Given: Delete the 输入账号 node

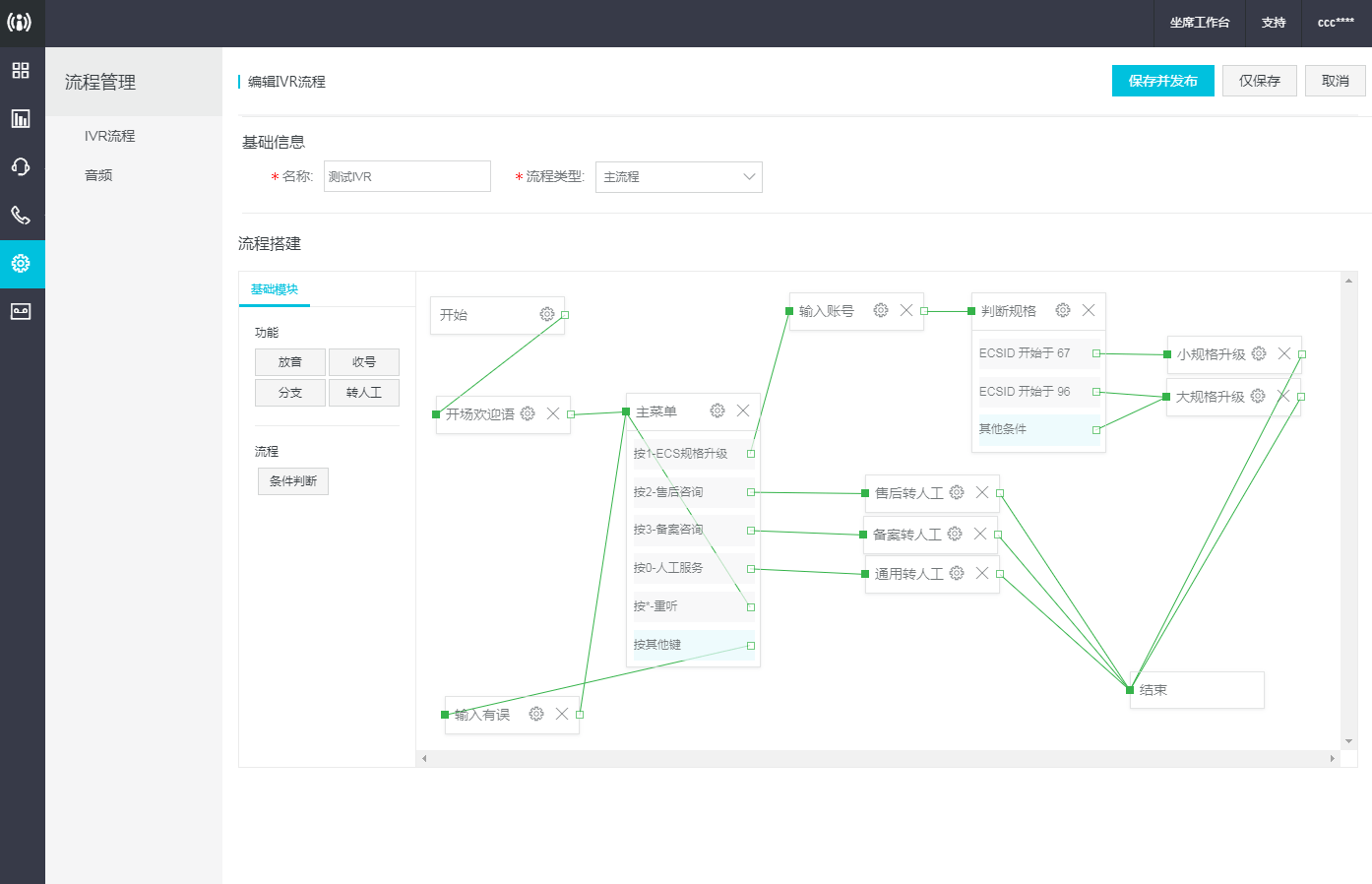Looking at the screenshot, I should tap(906, 310).
